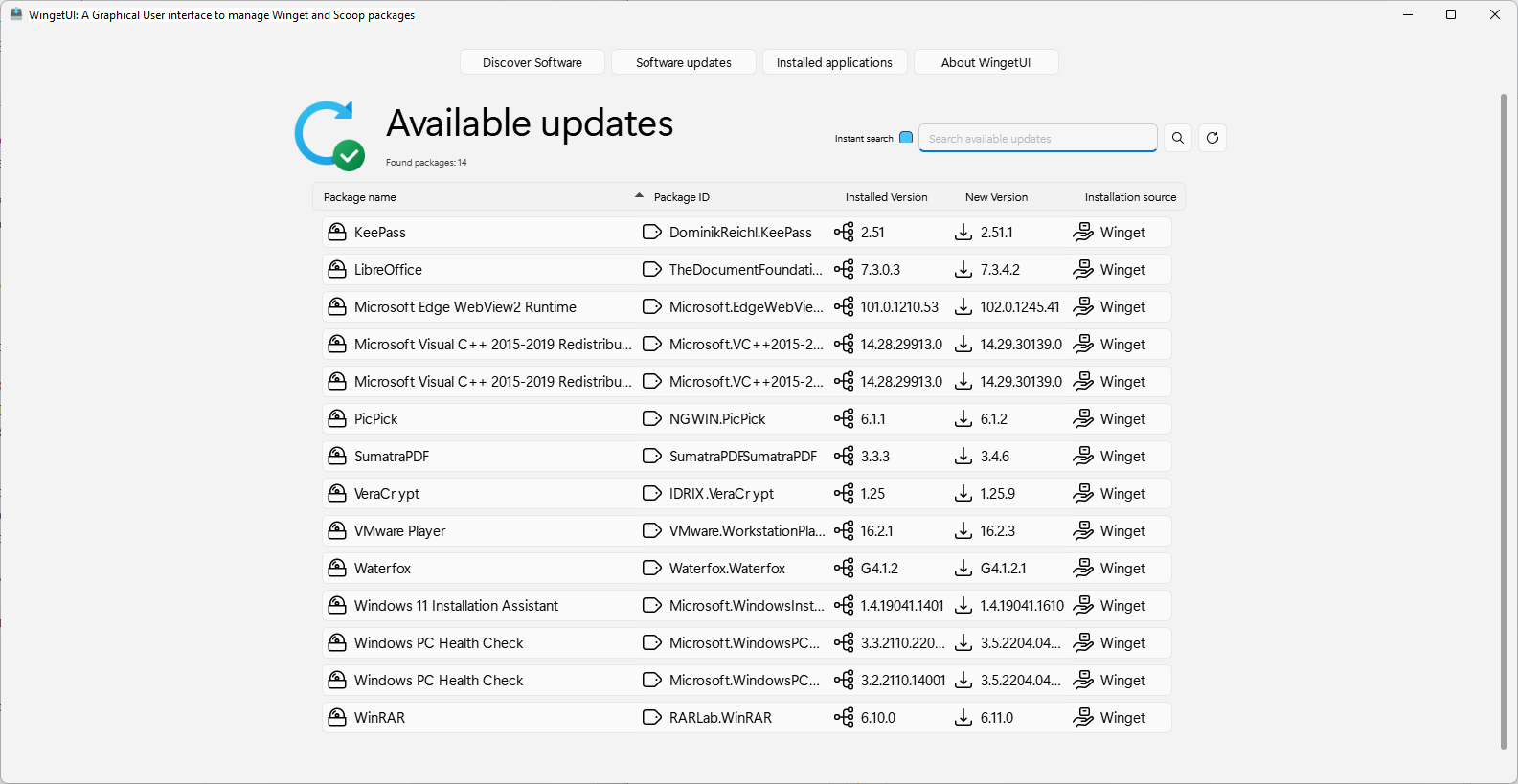Click the version tree icon next to 2.51
Screen dimensions: 1518x784
844,232
